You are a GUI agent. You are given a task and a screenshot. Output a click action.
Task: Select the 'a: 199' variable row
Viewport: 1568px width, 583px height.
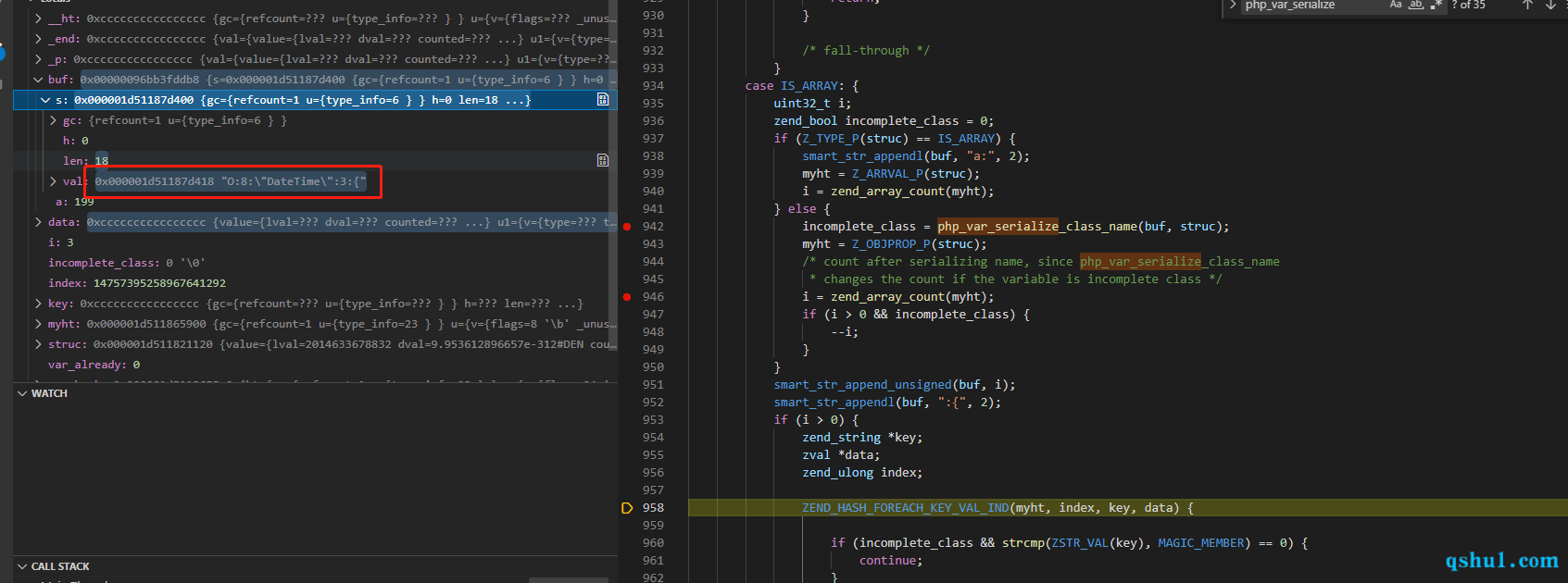click(315, 202)
